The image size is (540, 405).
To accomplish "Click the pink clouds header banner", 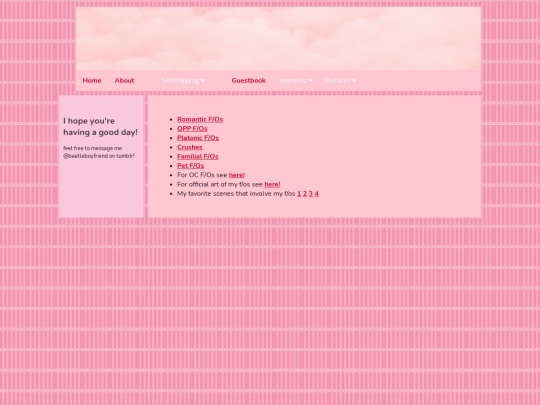I will pos(278,39).
